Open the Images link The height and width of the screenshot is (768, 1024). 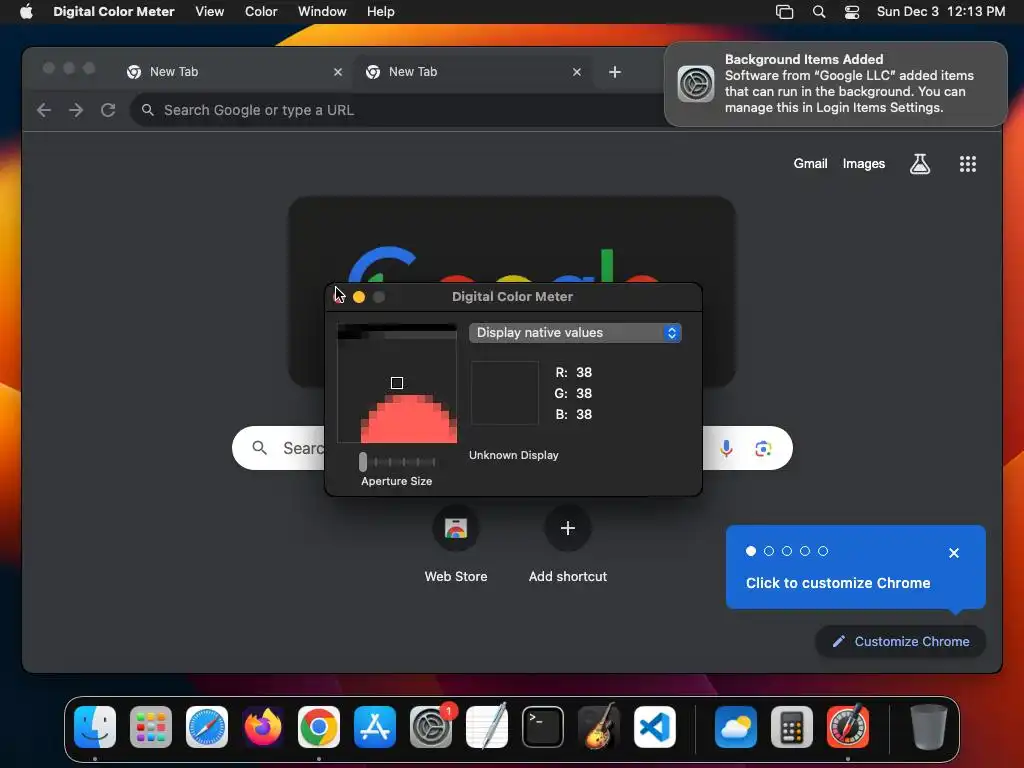(x=863, y=164)
